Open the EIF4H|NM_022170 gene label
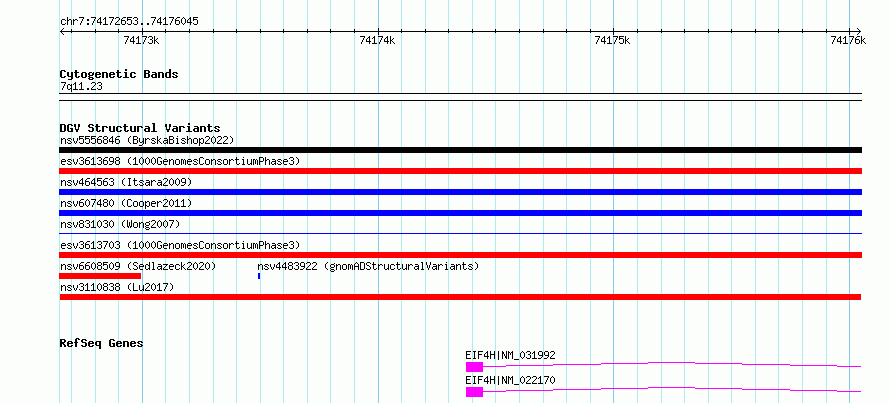890x403 pixels. (510, 380)
